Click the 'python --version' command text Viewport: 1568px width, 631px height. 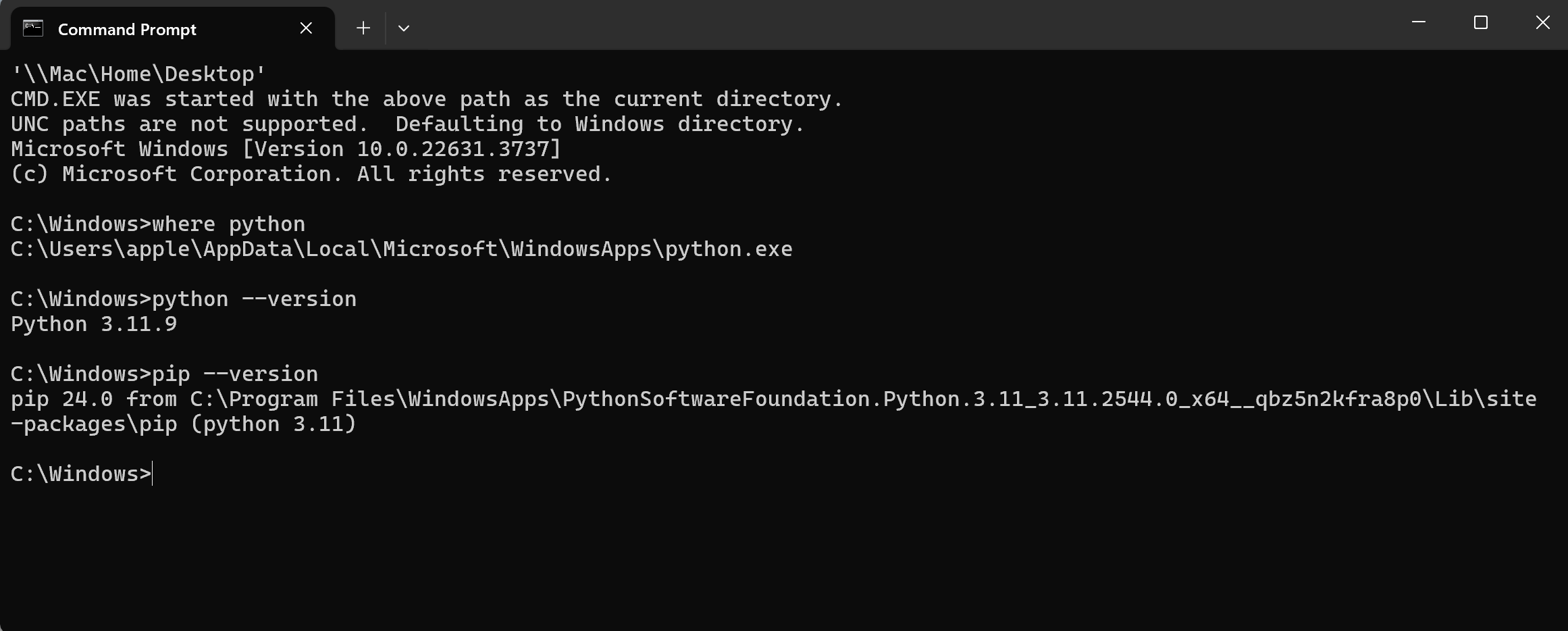point(254,299)
